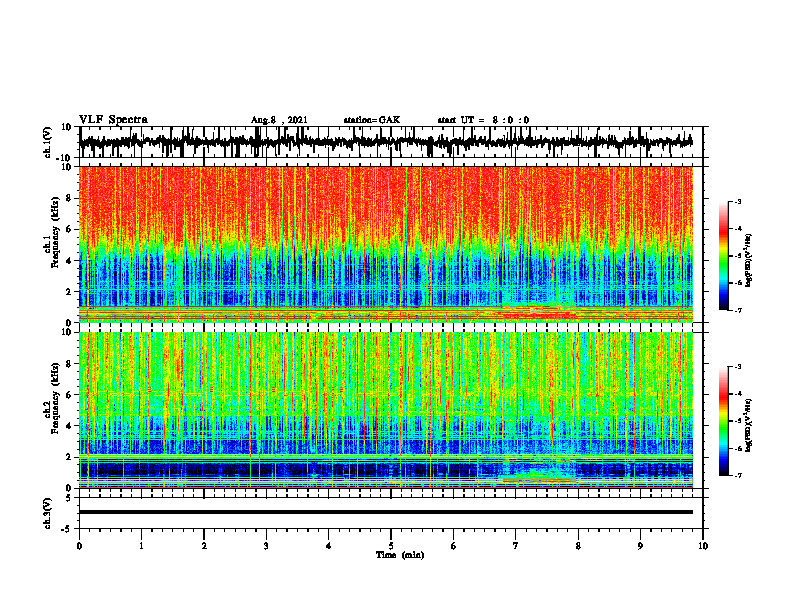Click the "6" minute tick on time axis
The height and width of the screenshot is (612, 792).
tap(454, 546)
